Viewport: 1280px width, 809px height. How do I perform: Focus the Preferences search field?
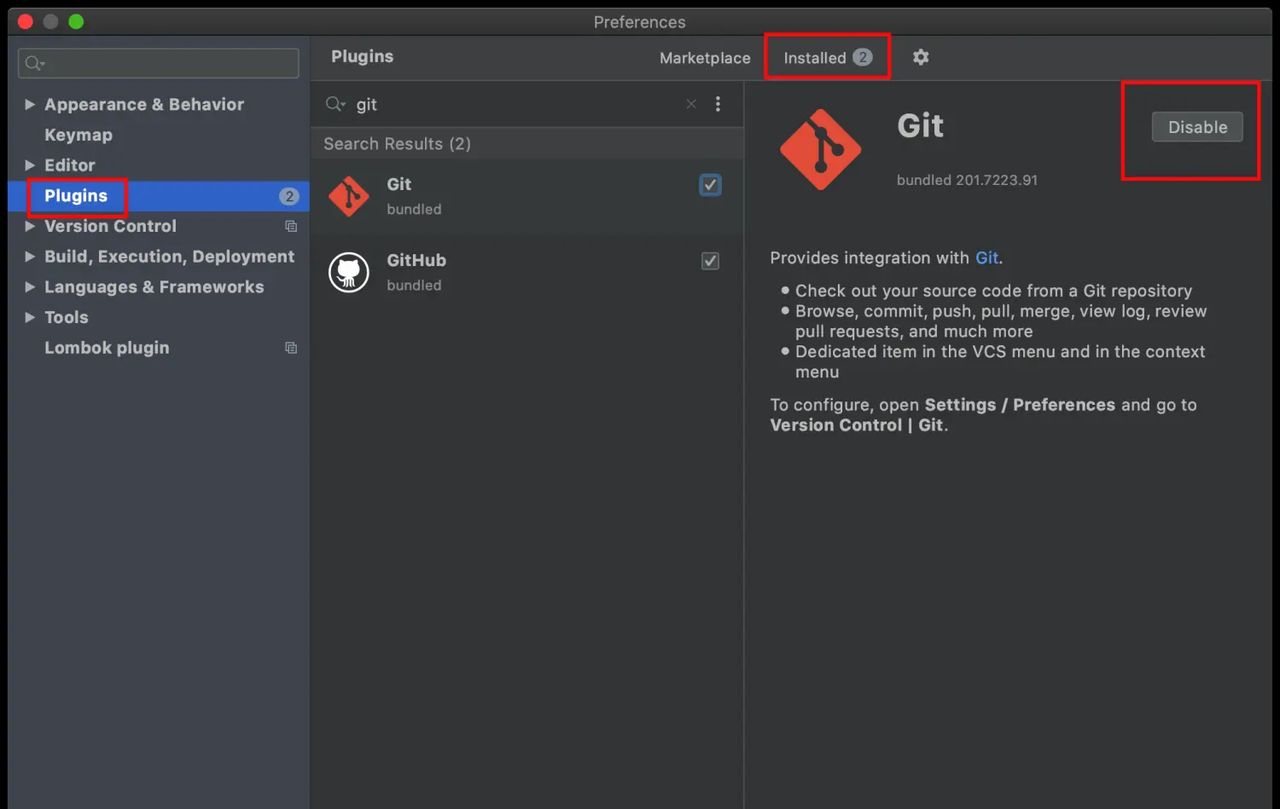[158, 63]
